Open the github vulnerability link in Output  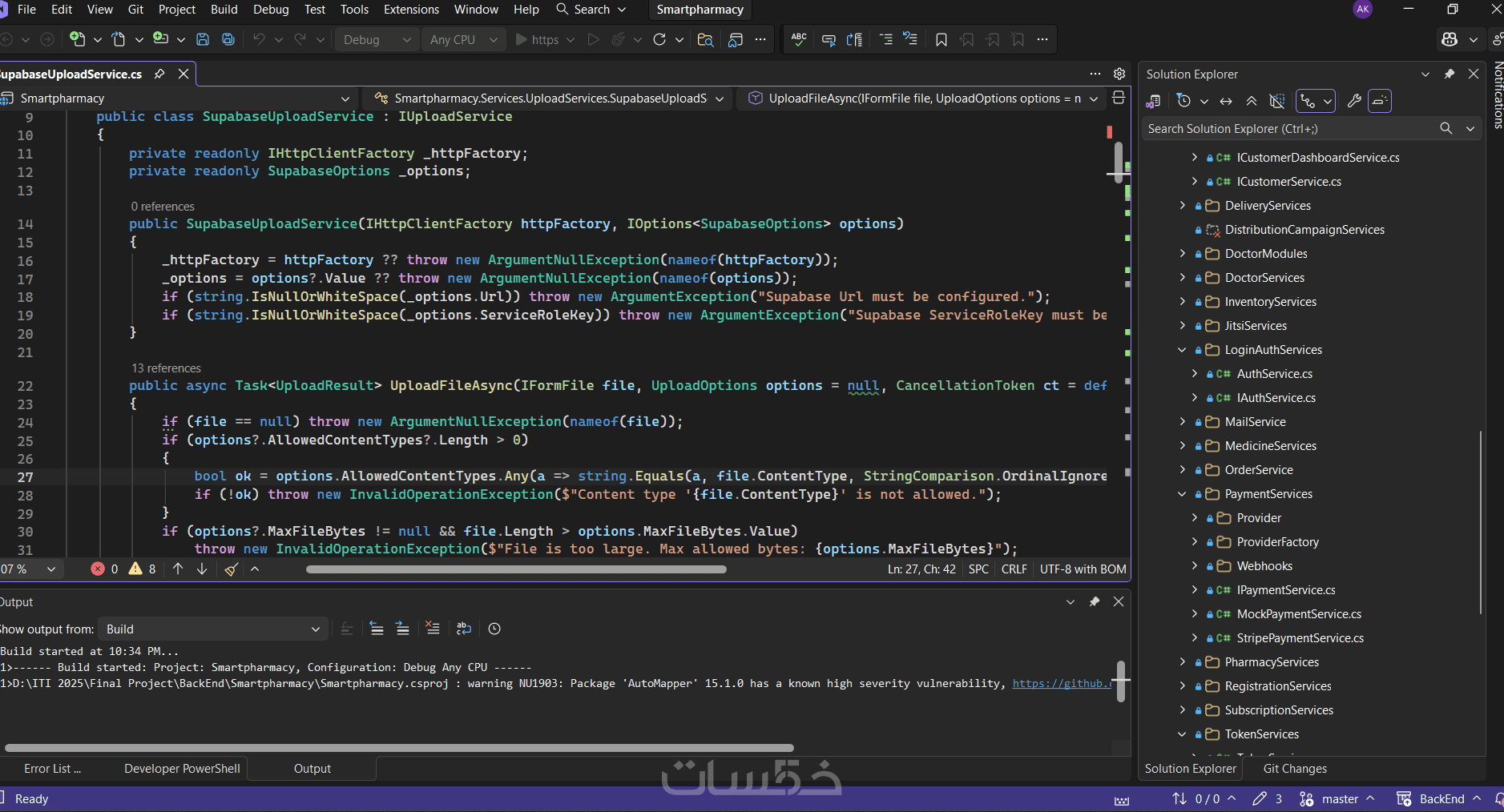coord(1062,684)
